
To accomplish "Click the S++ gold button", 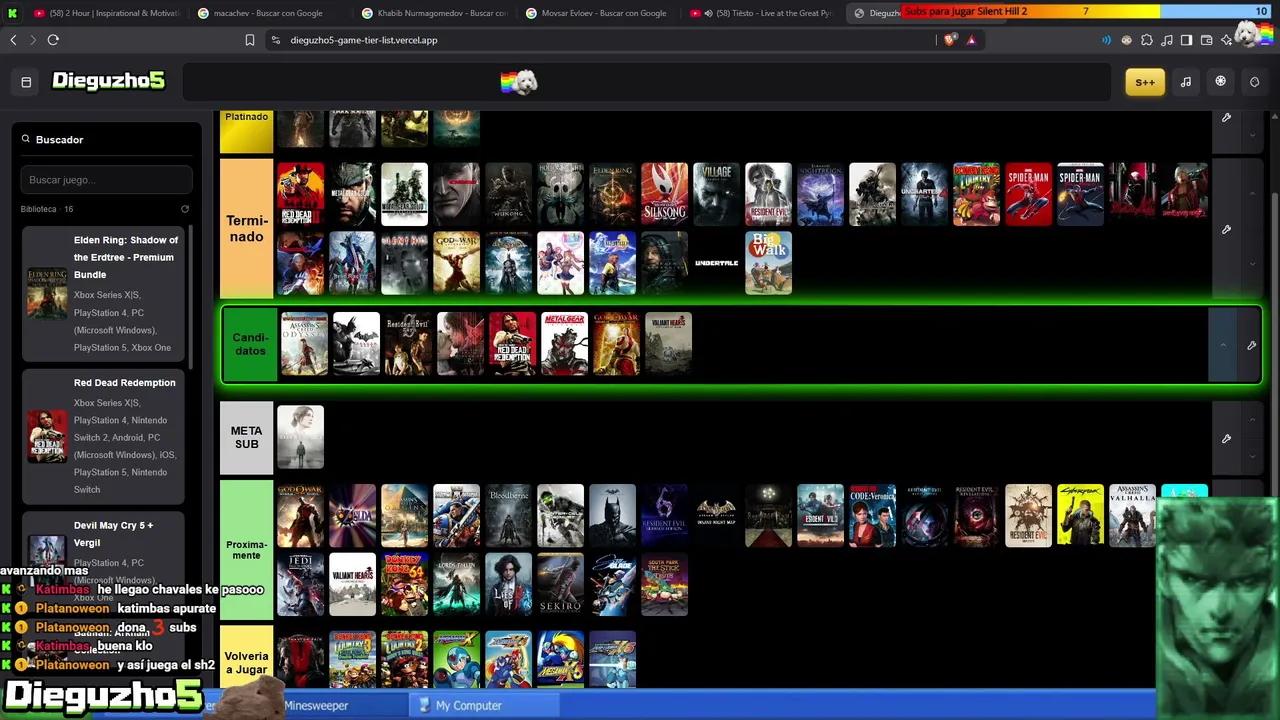I will 1145,82.
